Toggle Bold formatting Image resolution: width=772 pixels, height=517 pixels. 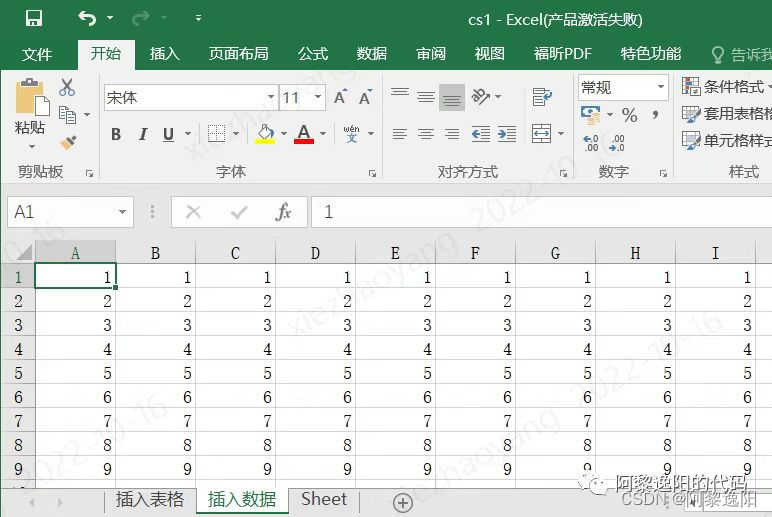coord(116,134)
